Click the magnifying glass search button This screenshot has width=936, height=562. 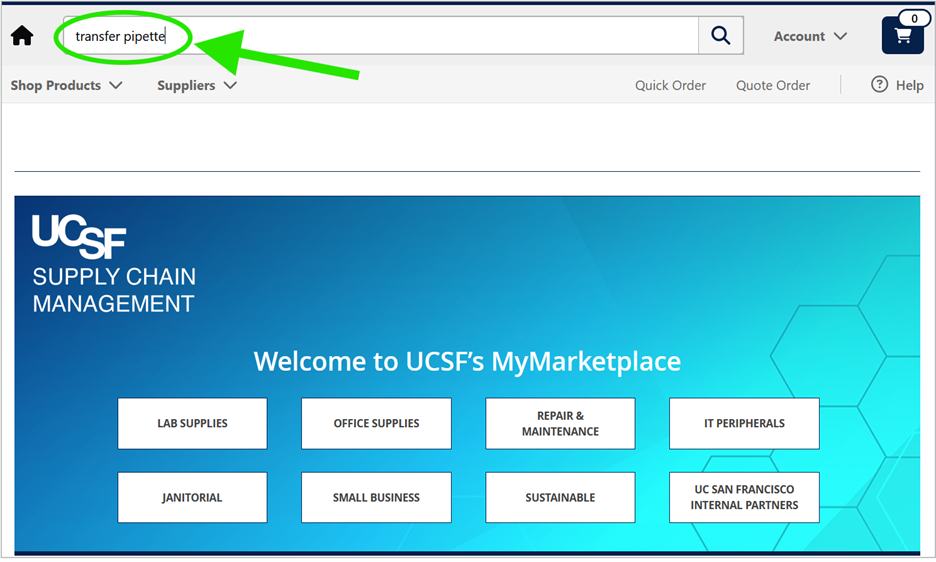click(x=721, y=36)
